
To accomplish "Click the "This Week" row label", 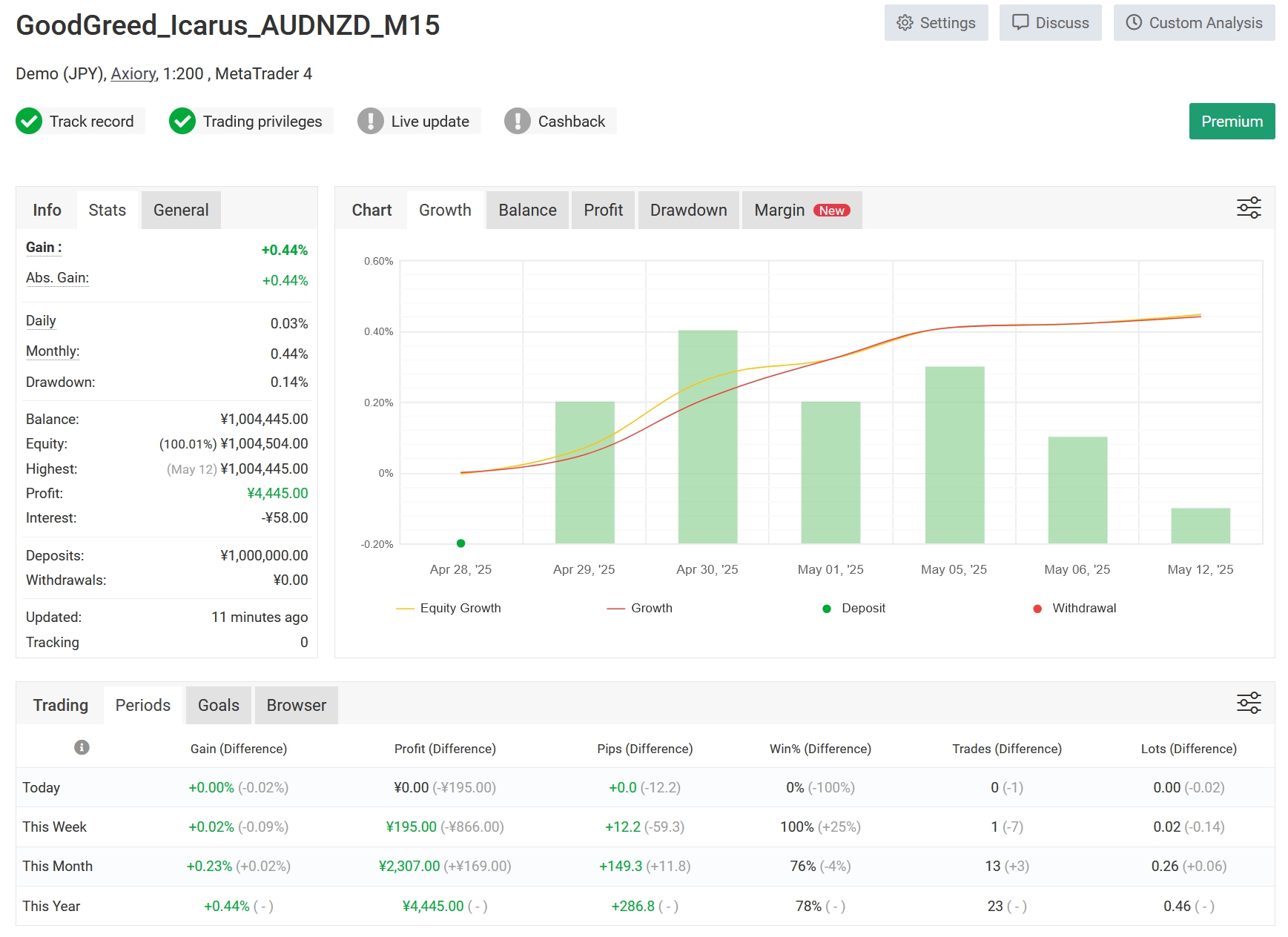I will (54, 827).
